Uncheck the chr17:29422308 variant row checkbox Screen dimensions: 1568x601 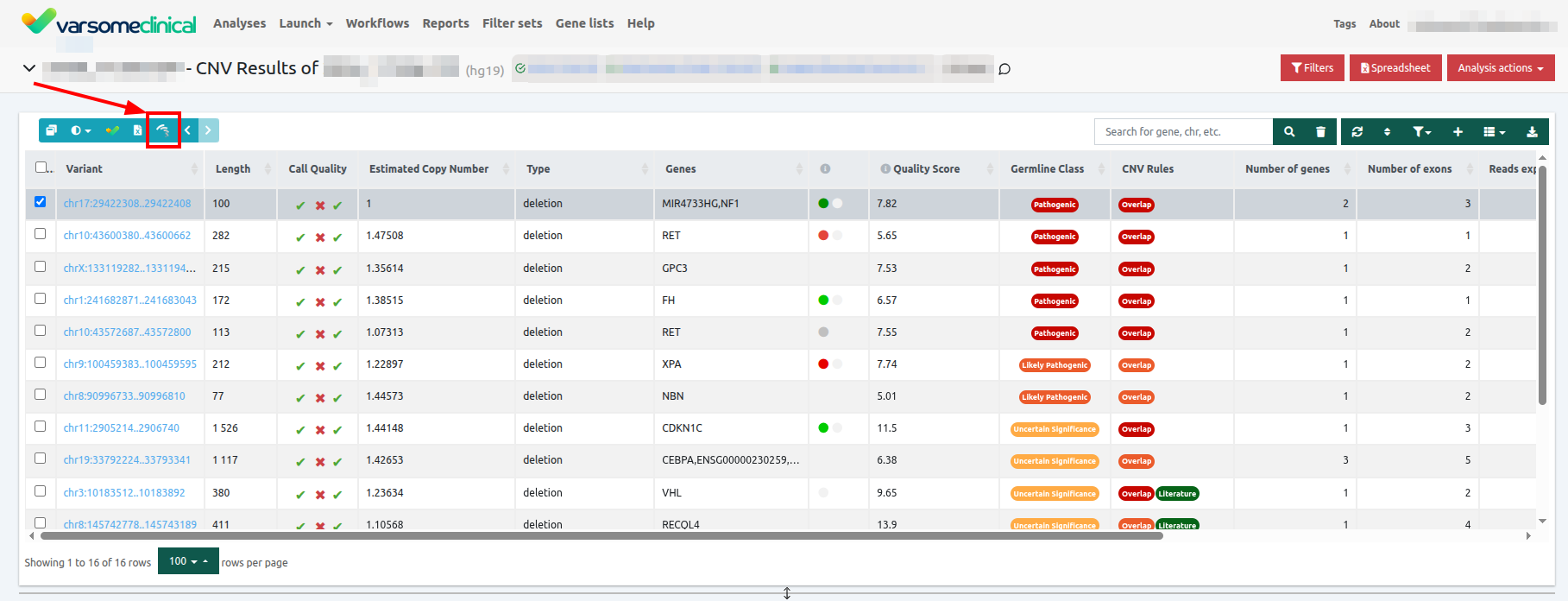[41, 202]
